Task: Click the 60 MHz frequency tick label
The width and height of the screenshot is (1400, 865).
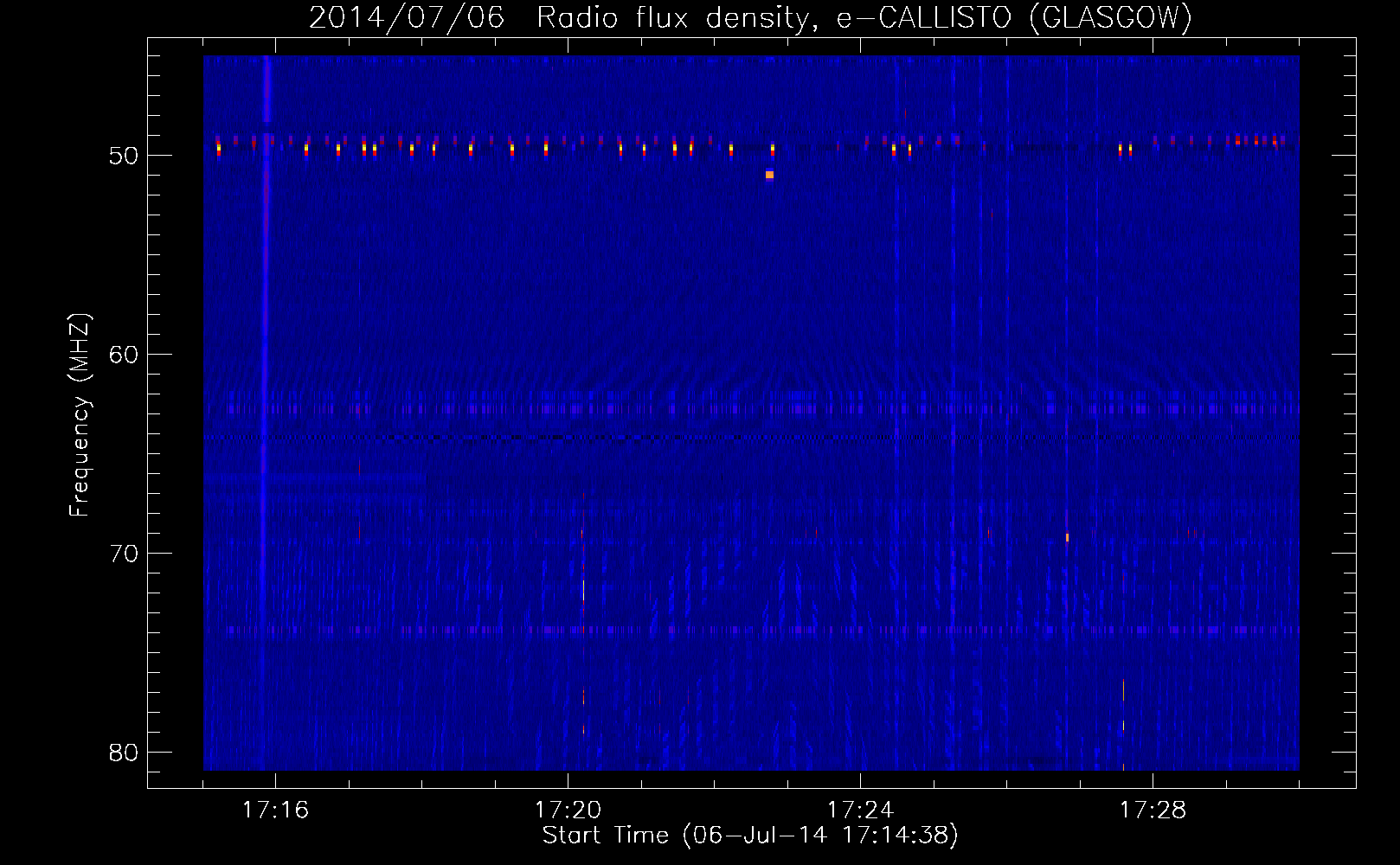Action: (x=124, y=355)
